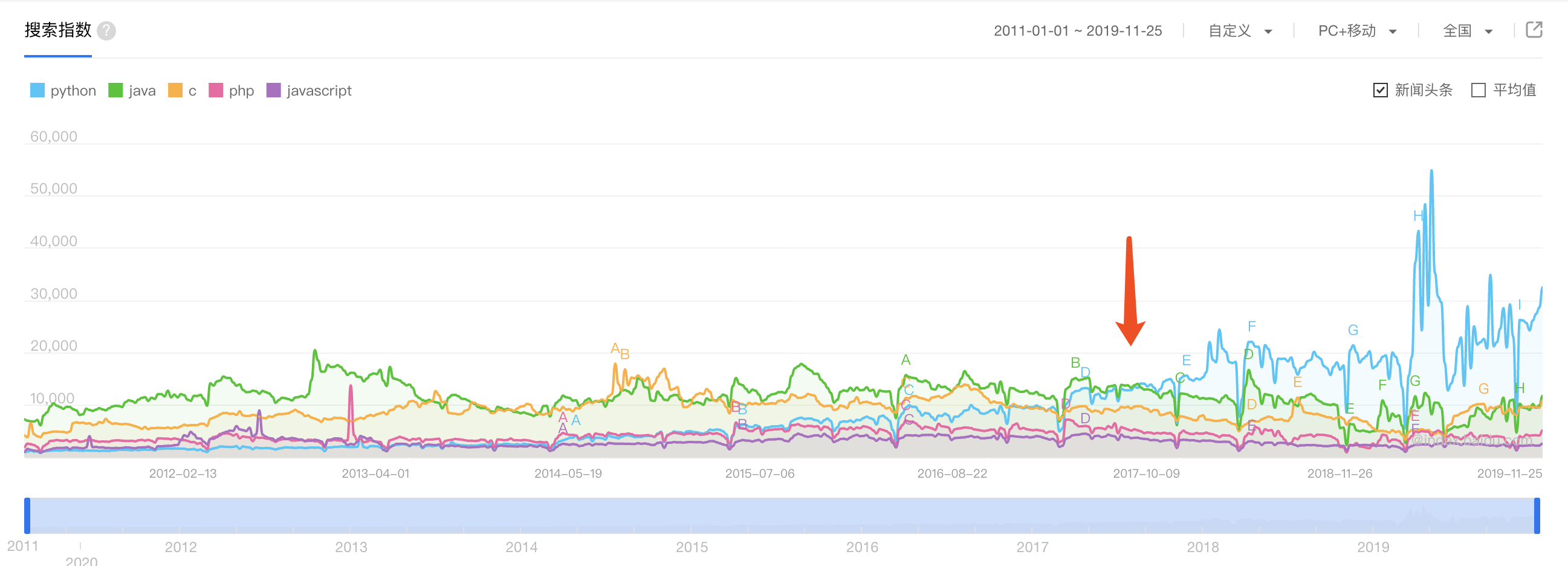
Task: Uncheck the 新闻头条 checkbox
Action: pos(1380,90)
